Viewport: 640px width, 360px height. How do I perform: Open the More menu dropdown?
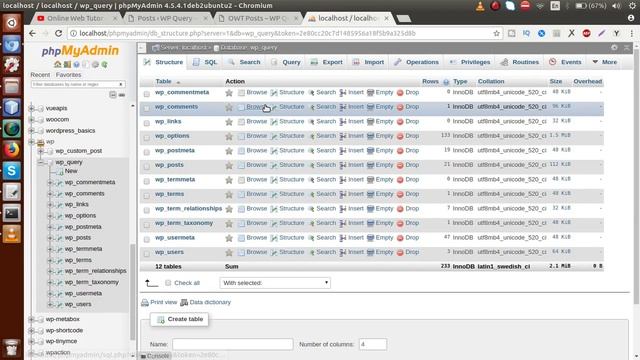point(604,62)
